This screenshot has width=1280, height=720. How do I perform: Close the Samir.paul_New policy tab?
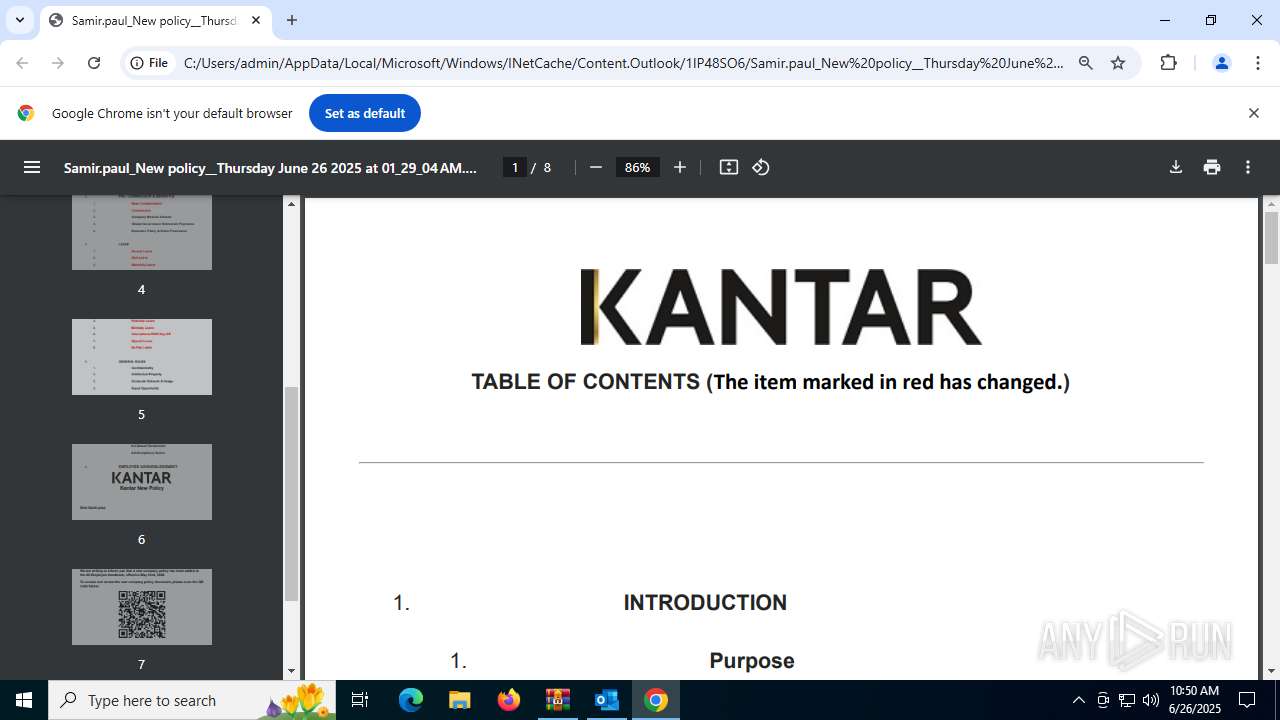pos(255,20)
